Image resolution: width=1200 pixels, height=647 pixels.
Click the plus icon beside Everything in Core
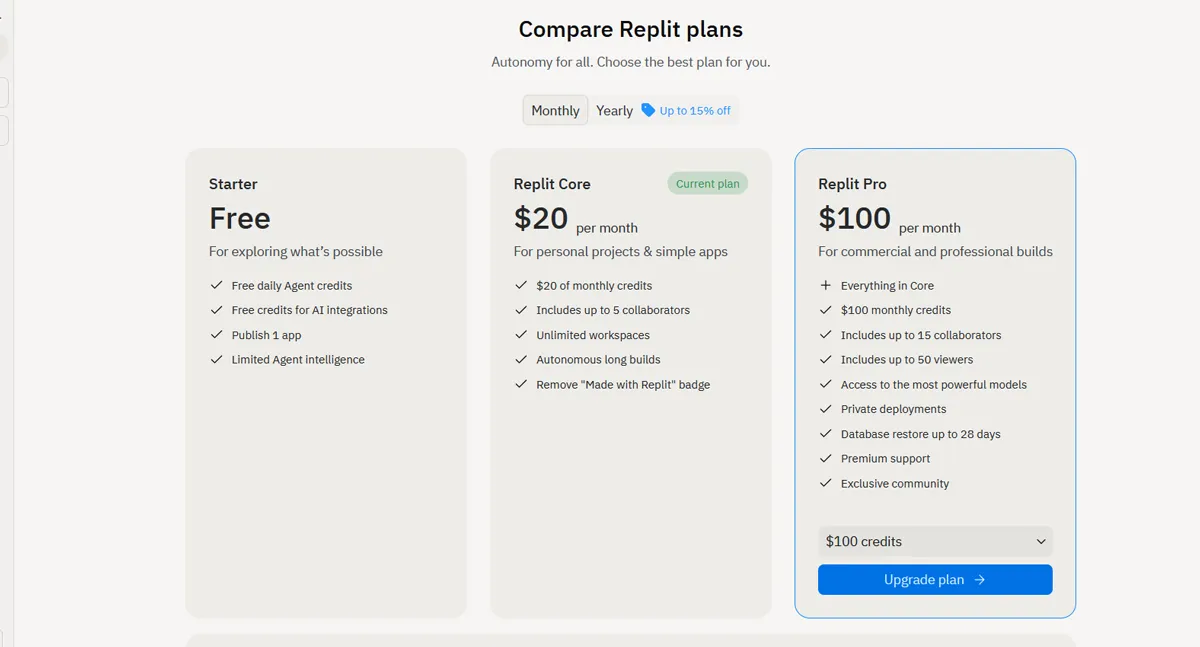(826, 285)
